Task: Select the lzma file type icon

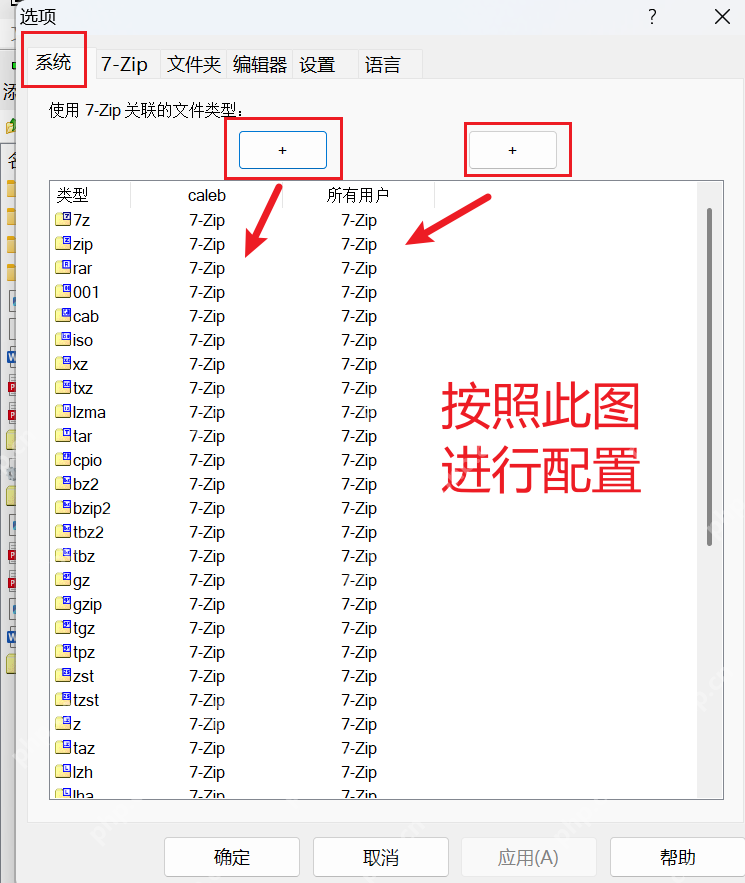Action: (x=63, y=411)
